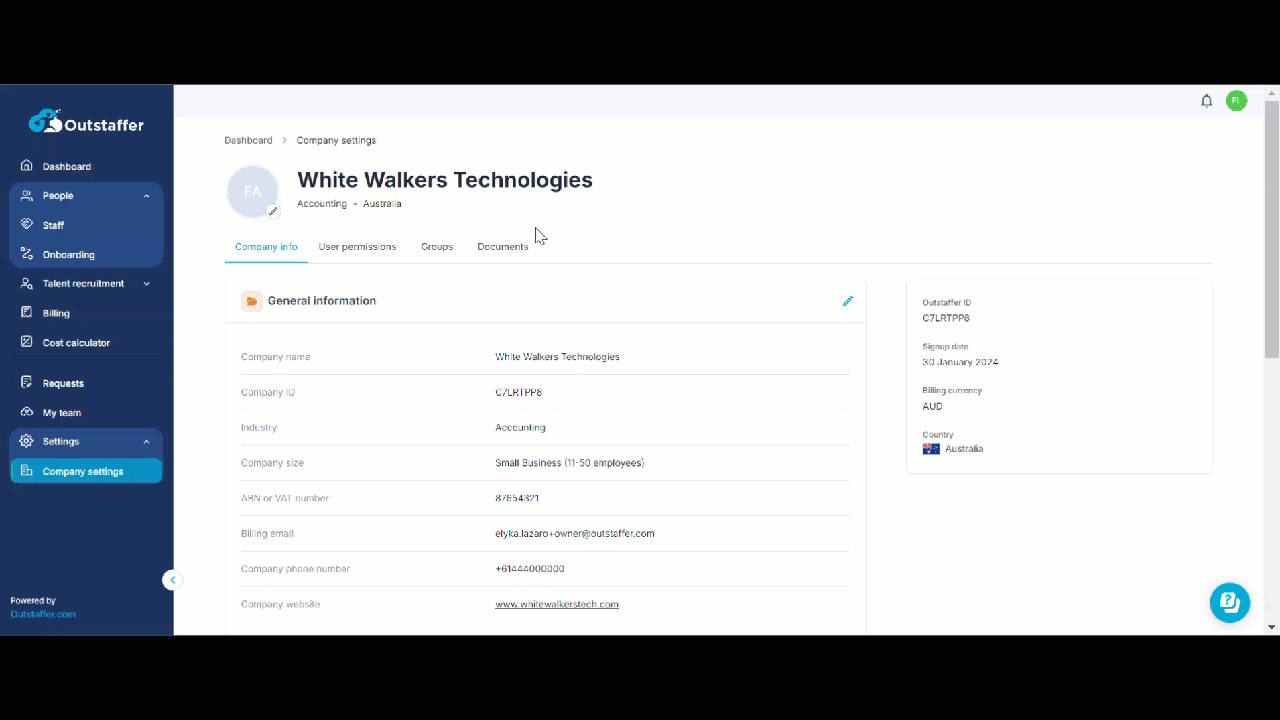Click the scrollbar up arrow
Viewport: 1280px width, 720px height.
pos(1272,92)
